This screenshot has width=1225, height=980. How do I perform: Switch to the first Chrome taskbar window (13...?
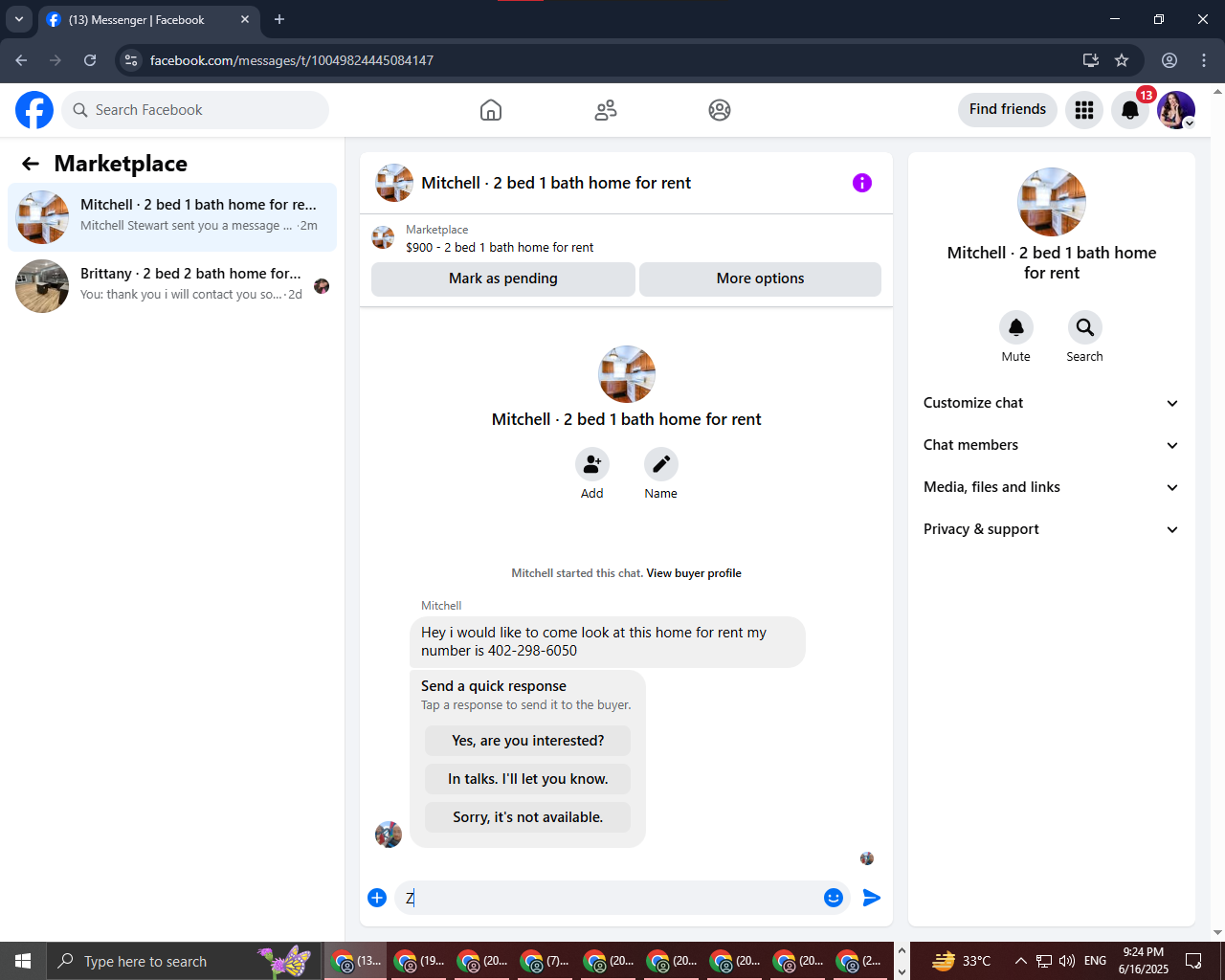click(x=356, y=961)
